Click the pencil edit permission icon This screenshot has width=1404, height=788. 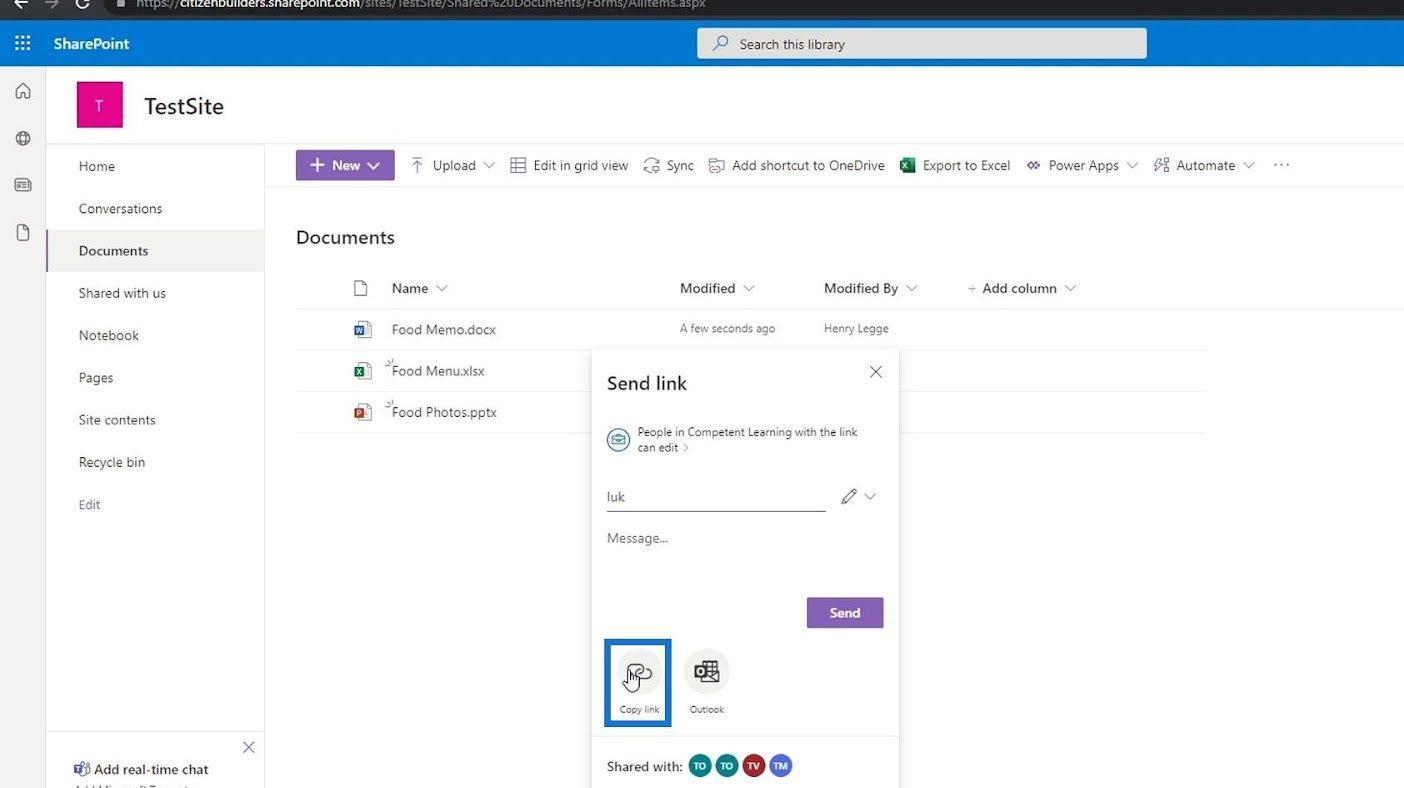pyautogui.click(x=849, y=496)
